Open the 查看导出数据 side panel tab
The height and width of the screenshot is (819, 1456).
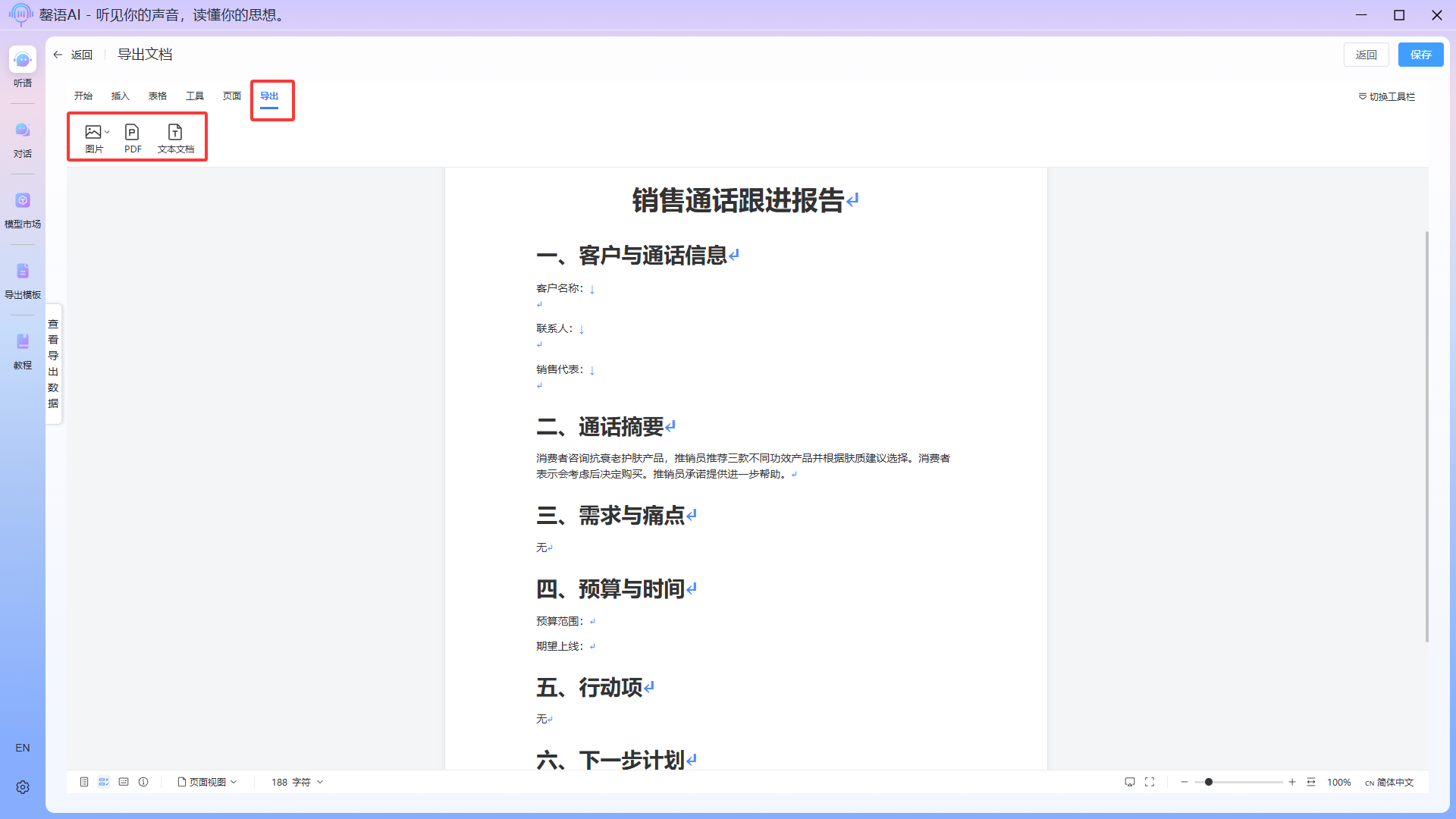53,364
